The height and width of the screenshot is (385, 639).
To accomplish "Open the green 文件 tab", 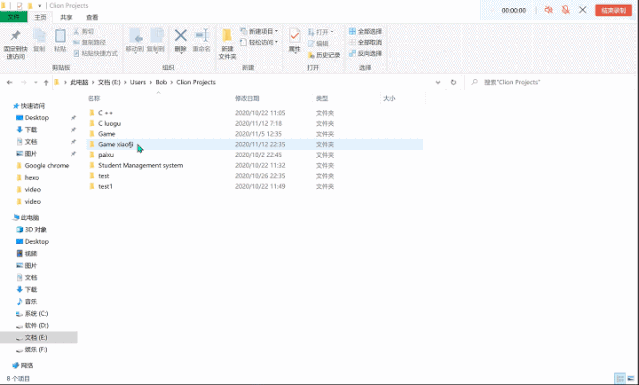I will pos(13,17).
